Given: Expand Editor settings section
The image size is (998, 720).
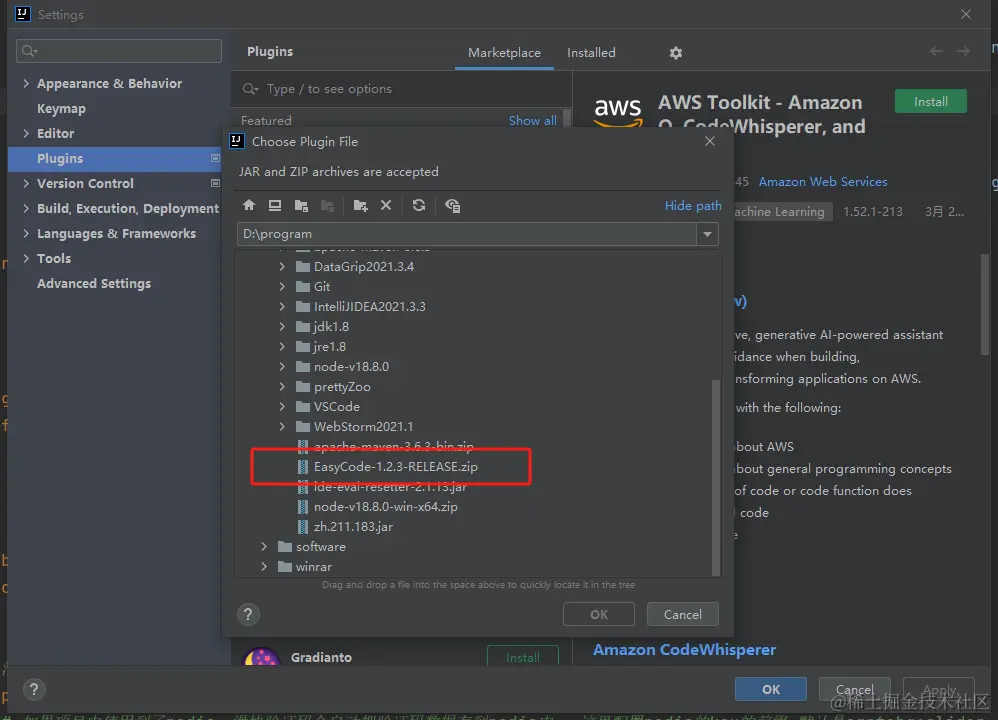Looking at the screenshot, I should click(26, 133).
